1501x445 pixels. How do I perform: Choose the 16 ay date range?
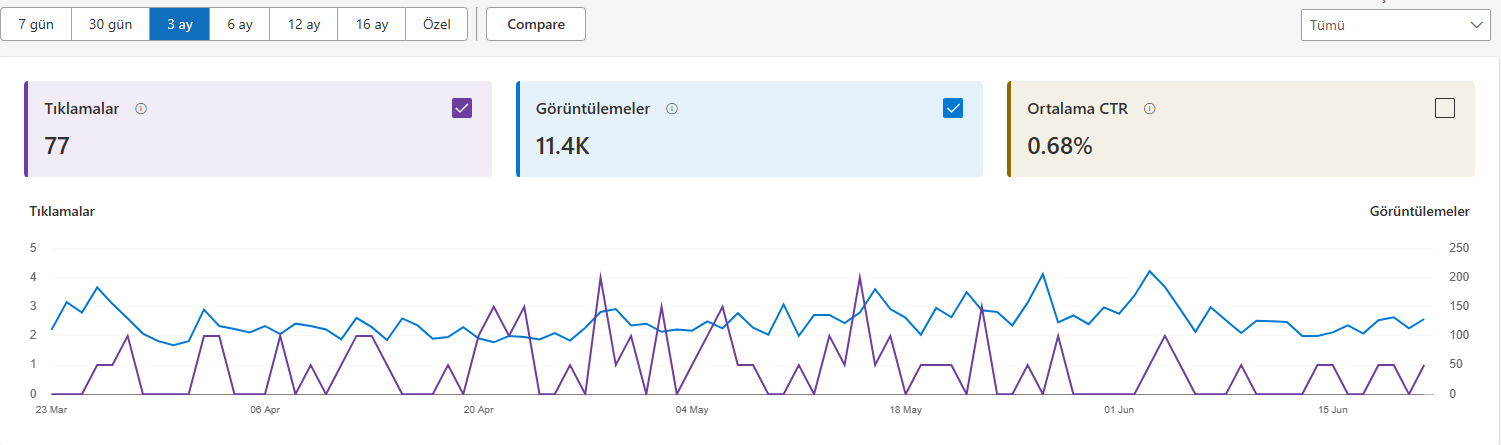point(372,25)
